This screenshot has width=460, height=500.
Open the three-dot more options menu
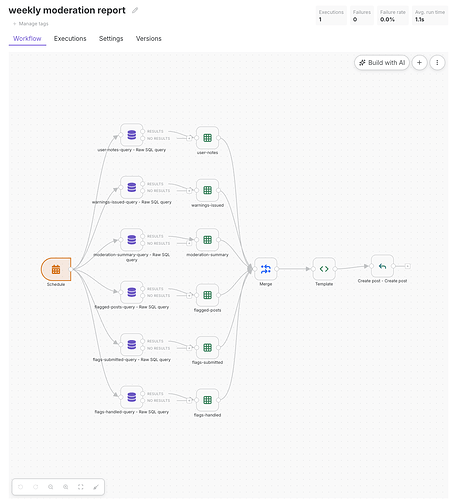click(437, 63)
